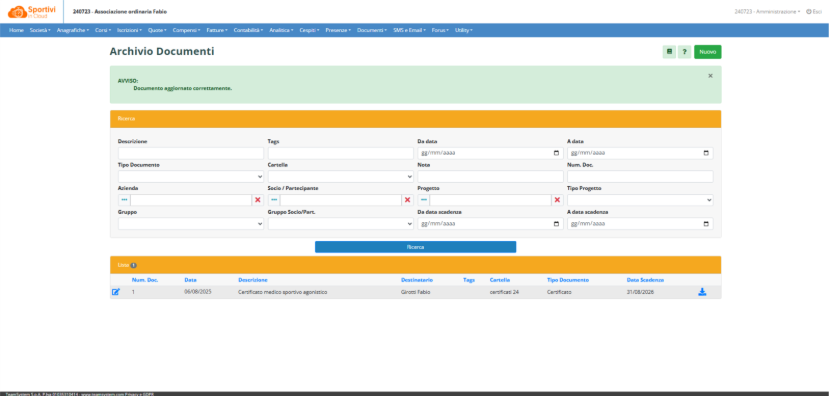The height and width of the screenshot is (396, 832).
Task: Click 'Girotti Fabio' destinatario cell
Action: pyautogui.click(x=415, y=292)
